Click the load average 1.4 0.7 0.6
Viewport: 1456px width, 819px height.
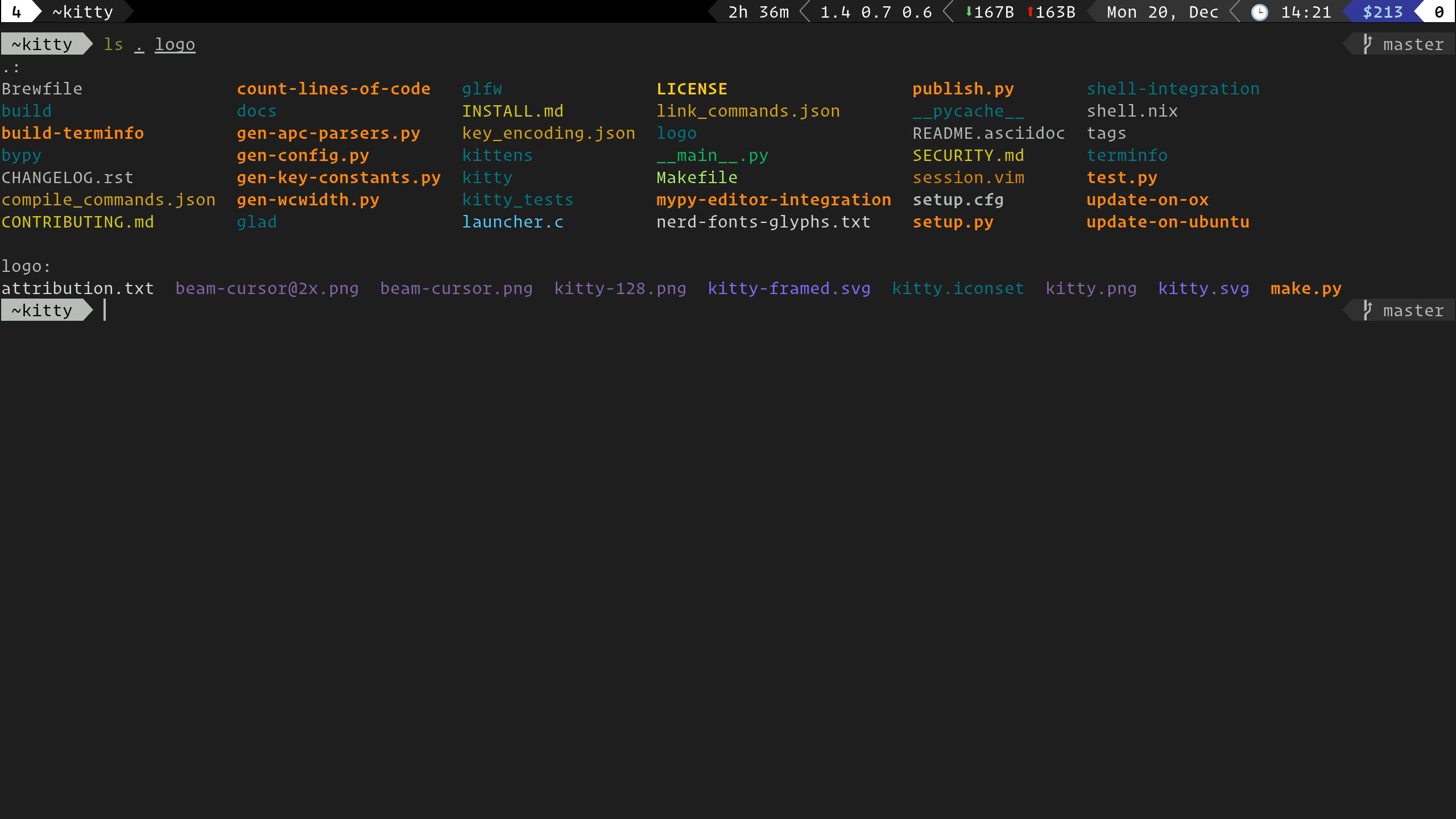click(x=876, y=12)
